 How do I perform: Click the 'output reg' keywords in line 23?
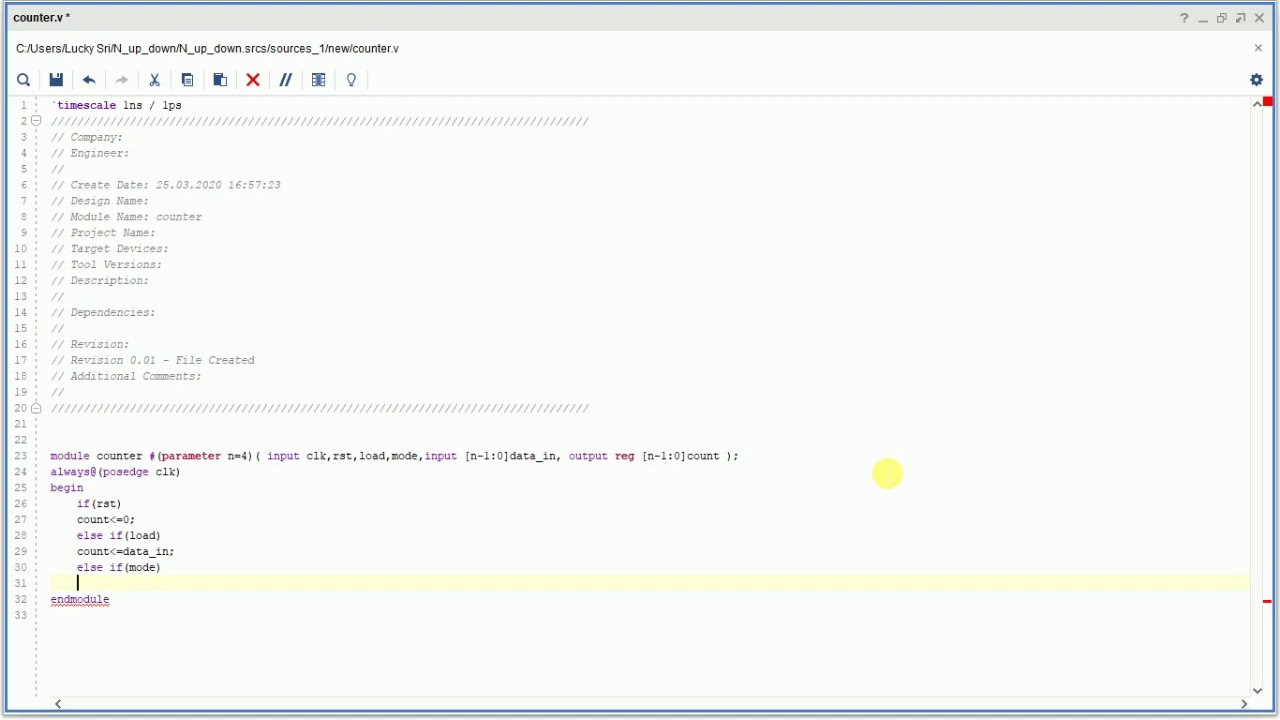602,456
